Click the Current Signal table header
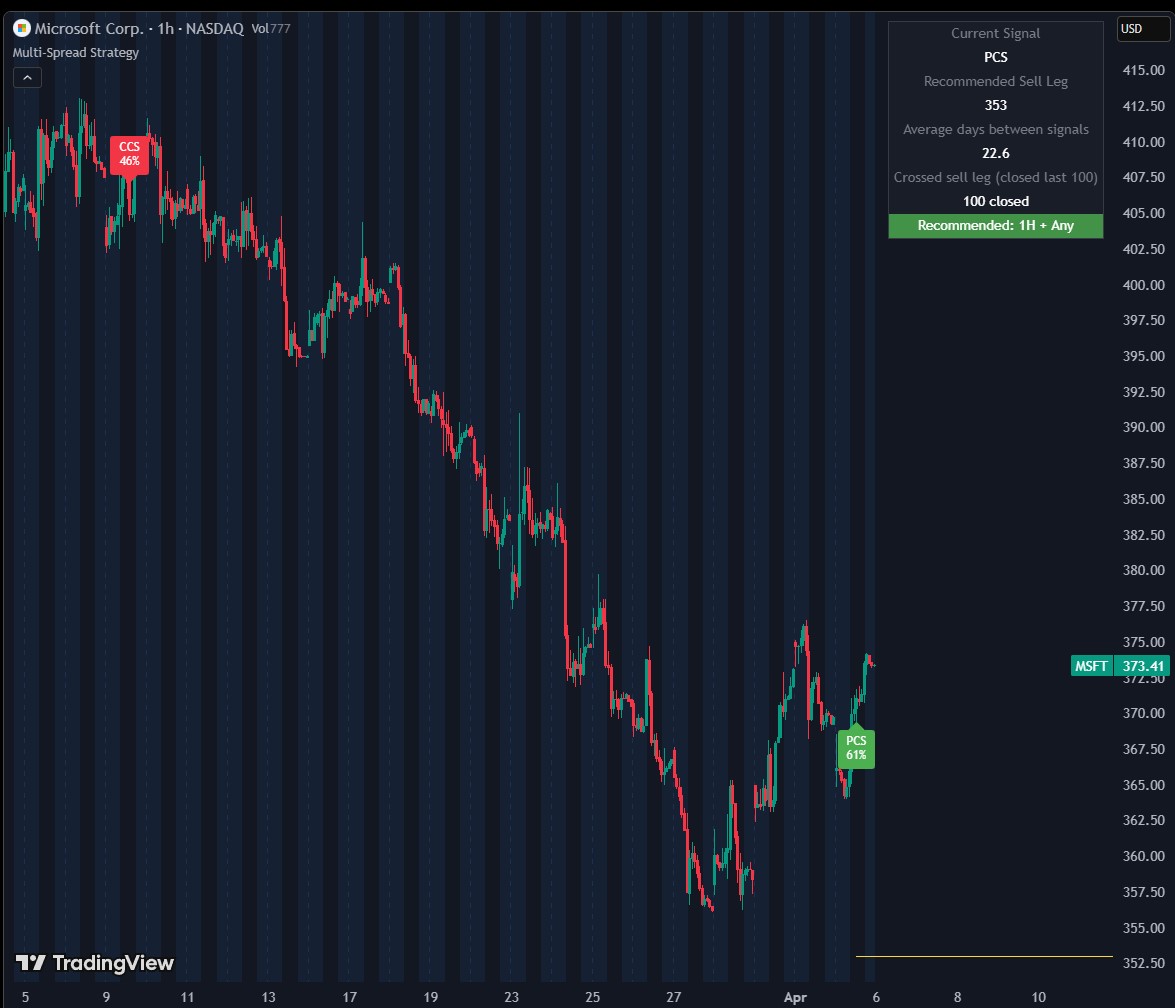Image resolution: width=1175 pixels, height=1008 pixels. 995,33
